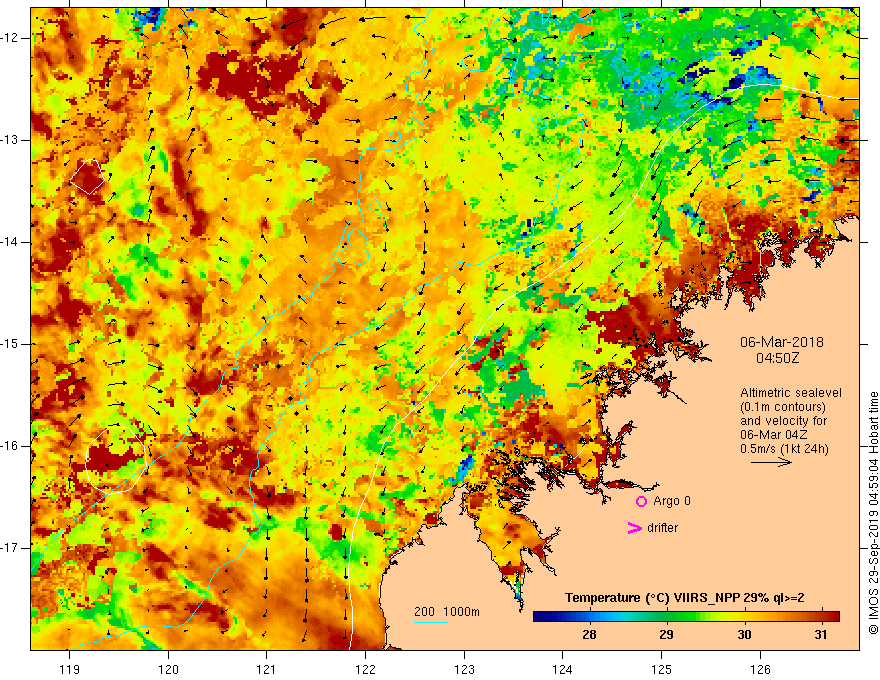The width and height of the screenshot is (880, 680).
Task: Click the longitude label '126'
Action: [760, 669]
